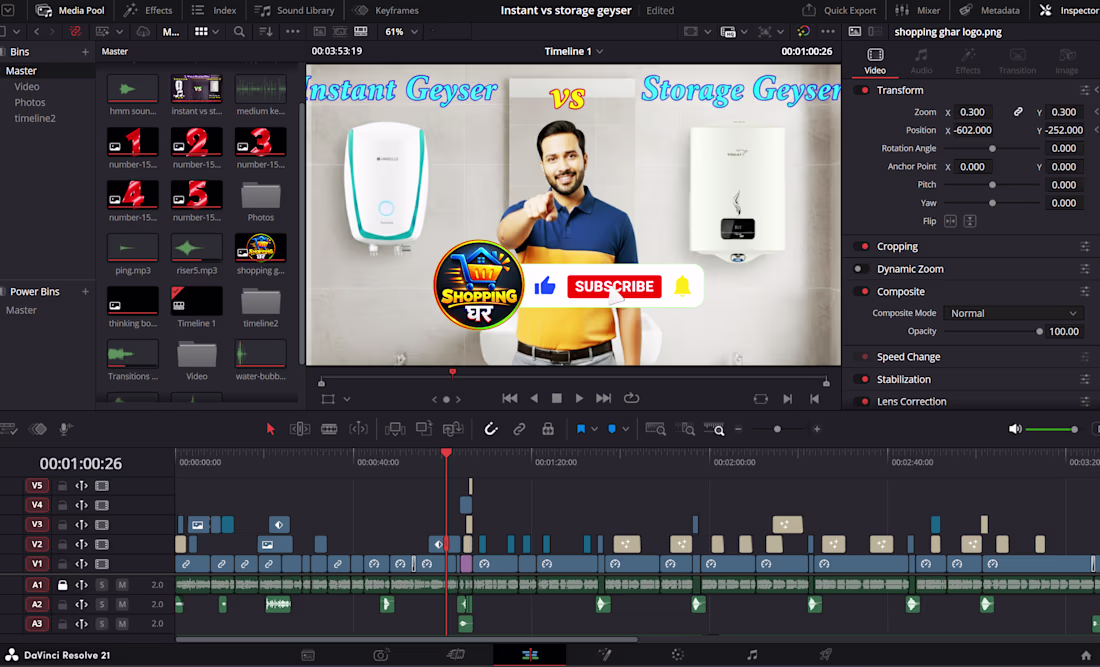Switch to the Inspector Audio tab

tap(921, 61)
